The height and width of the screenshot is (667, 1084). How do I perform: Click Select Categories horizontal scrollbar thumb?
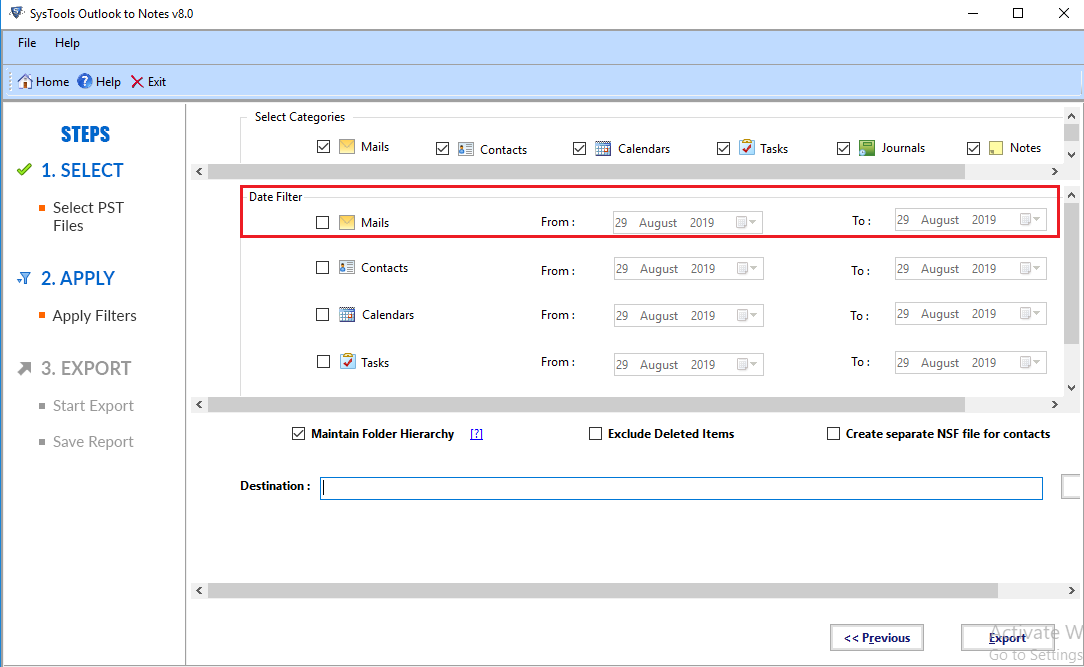(586, 171)
